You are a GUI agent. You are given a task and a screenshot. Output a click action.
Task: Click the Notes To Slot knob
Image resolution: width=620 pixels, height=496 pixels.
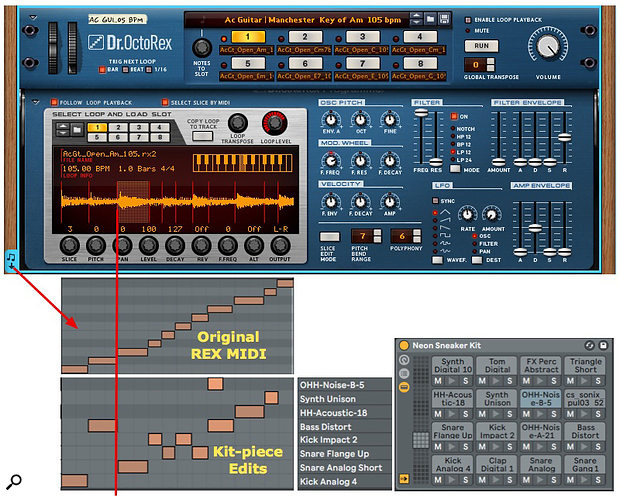click(x=202, y=47)
